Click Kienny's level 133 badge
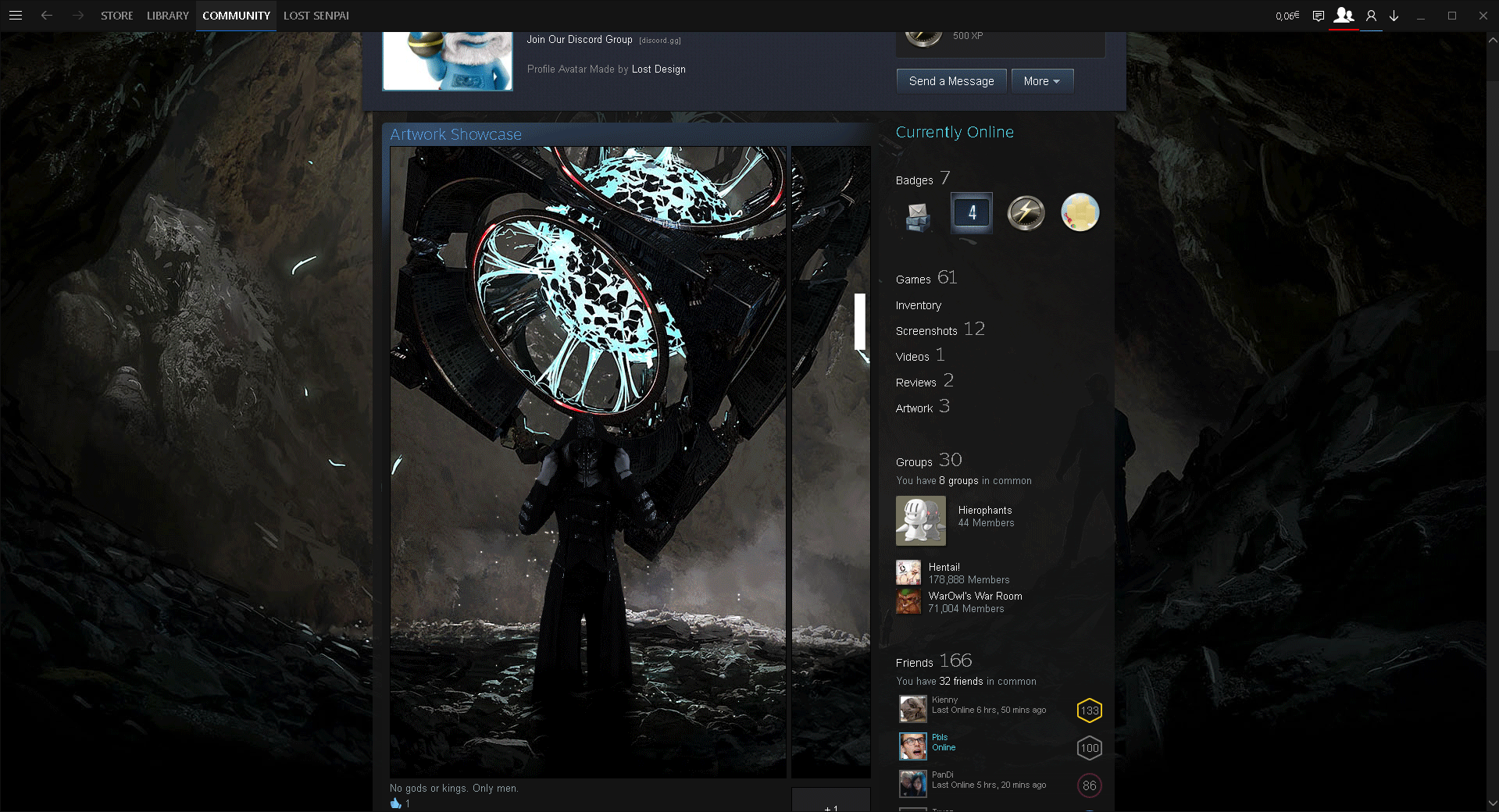Screen dimensions: 1499x812 pos(1090,710)
